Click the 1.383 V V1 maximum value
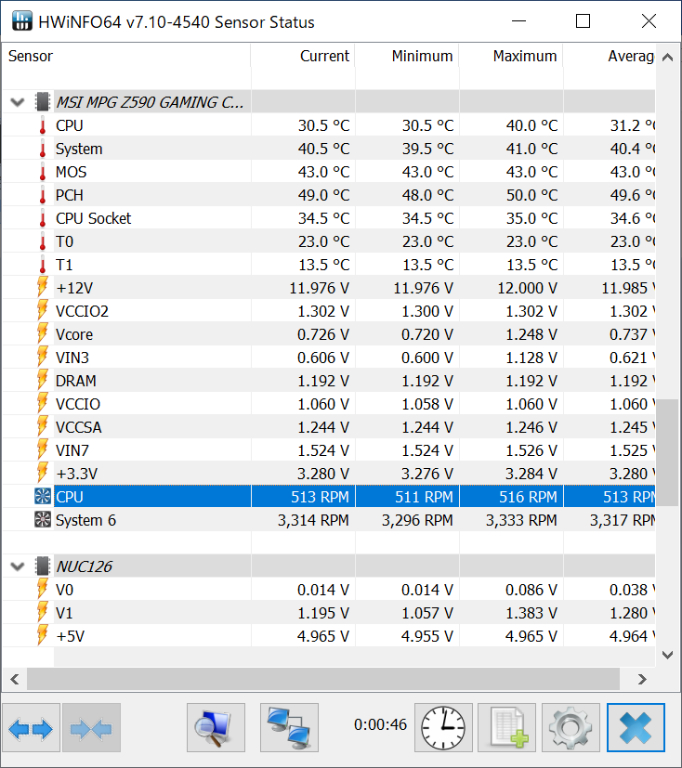The image size is (682, 768). [531, 613]
